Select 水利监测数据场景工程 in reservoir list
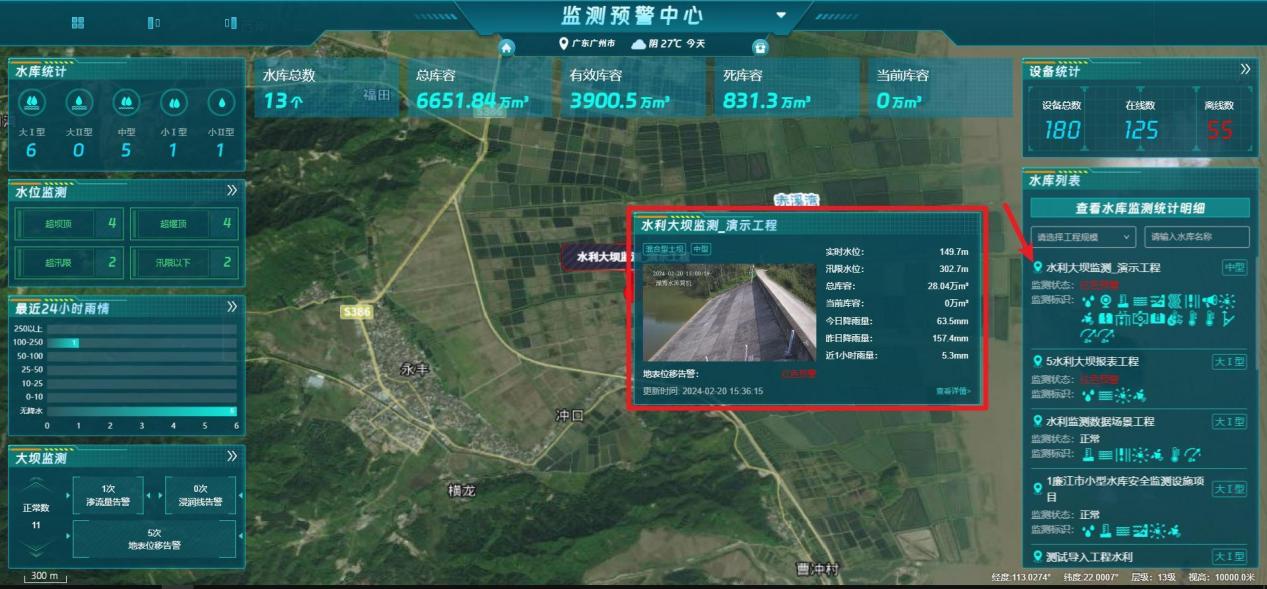Screen dimensions: 1267x589 [x=1100, y=422]
